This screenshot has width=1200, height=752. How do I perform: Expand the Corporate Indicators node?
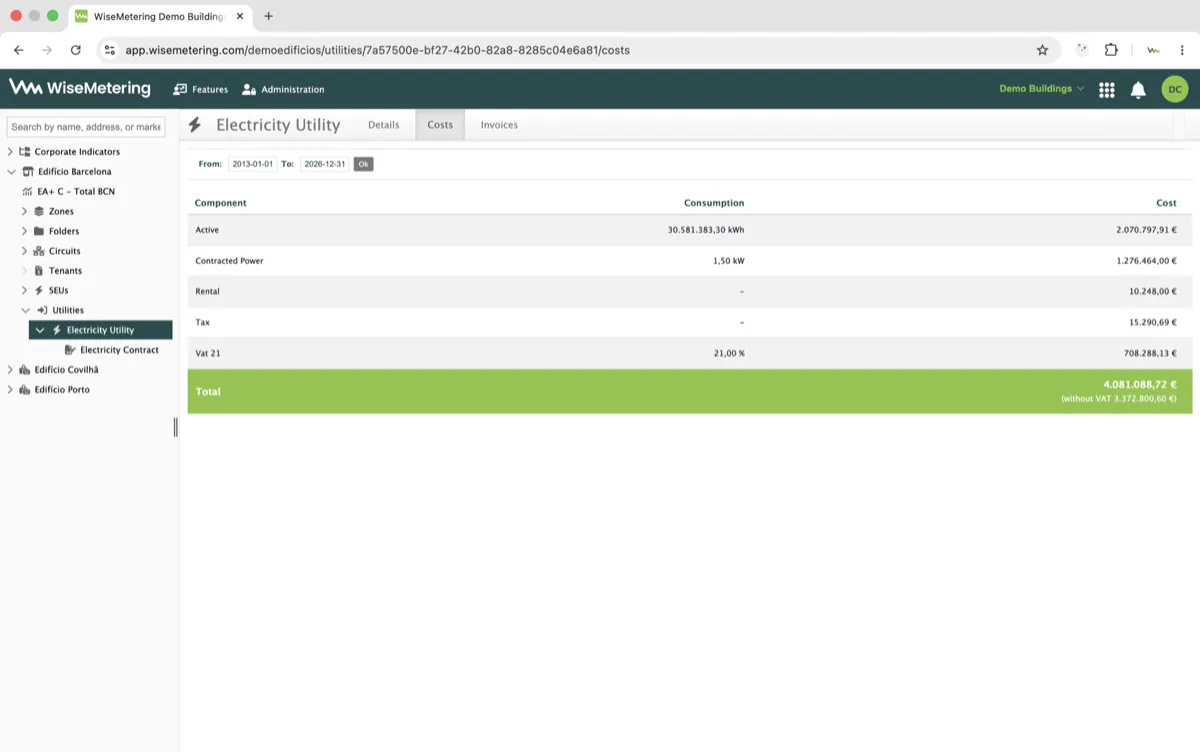pos(10,152)
